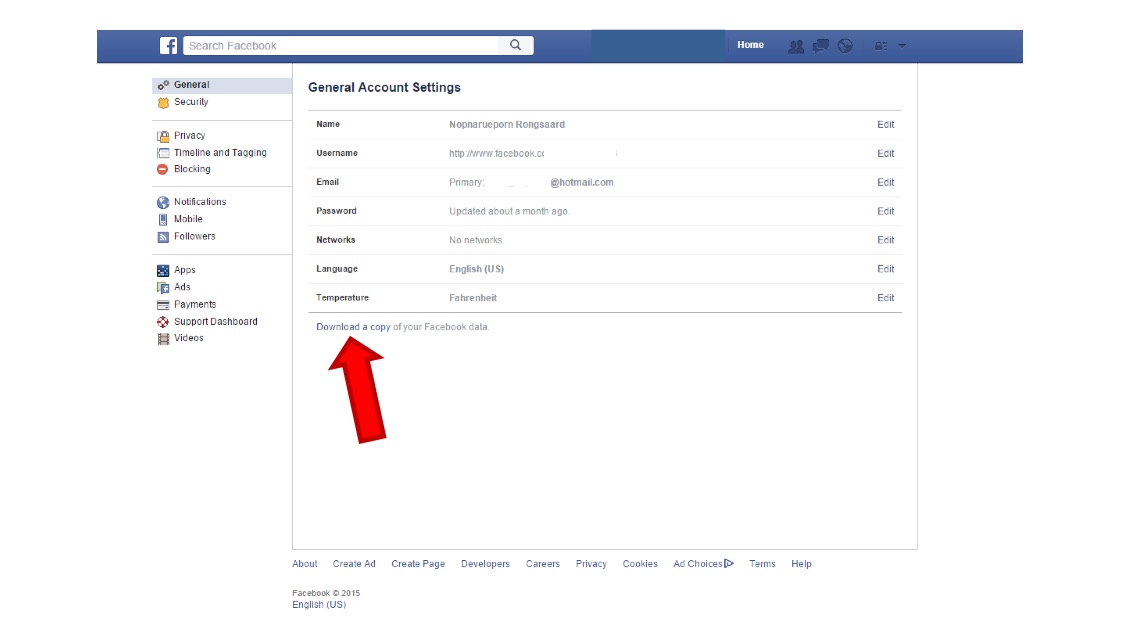Click the red Blocking icon in sidebar
Screen dimensions: 1136x640
tap(162, 169)
